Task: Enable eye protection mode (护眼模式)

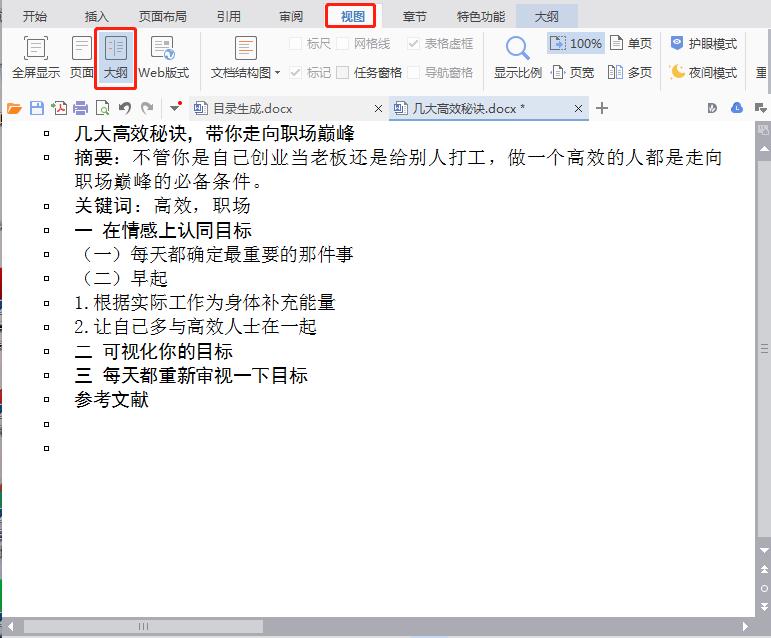Action: click(704, 43)
